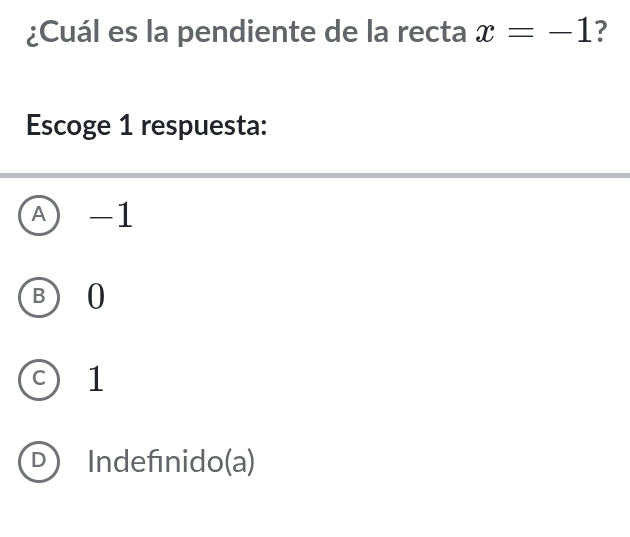Click the number "1" in "Escoge 1 respuesta"
The height and width of the screenshot is (537, 630).
click(x=126, y=127)
